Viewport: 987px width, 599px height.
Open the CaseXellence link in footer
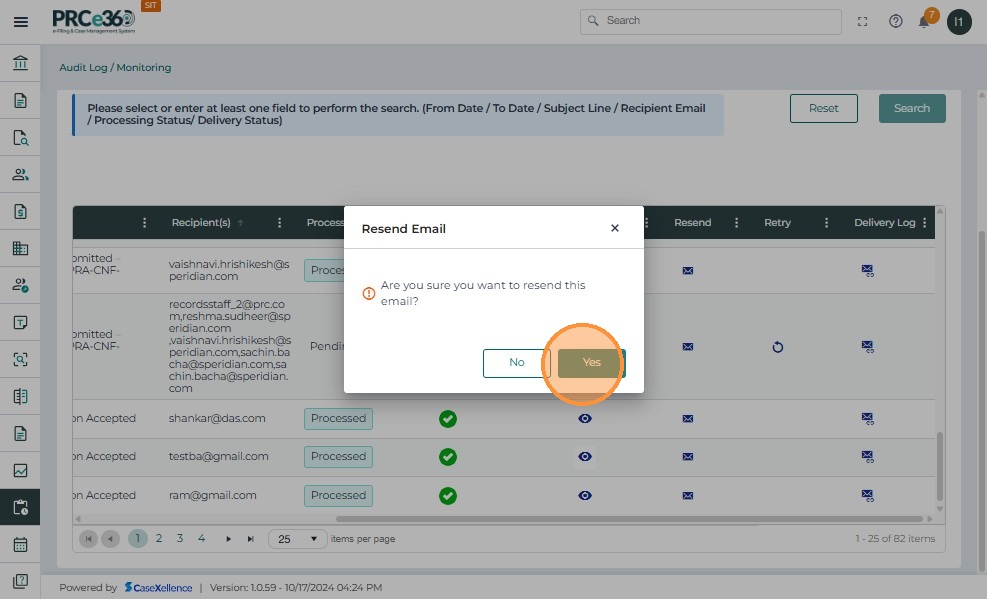coord(158,588)
